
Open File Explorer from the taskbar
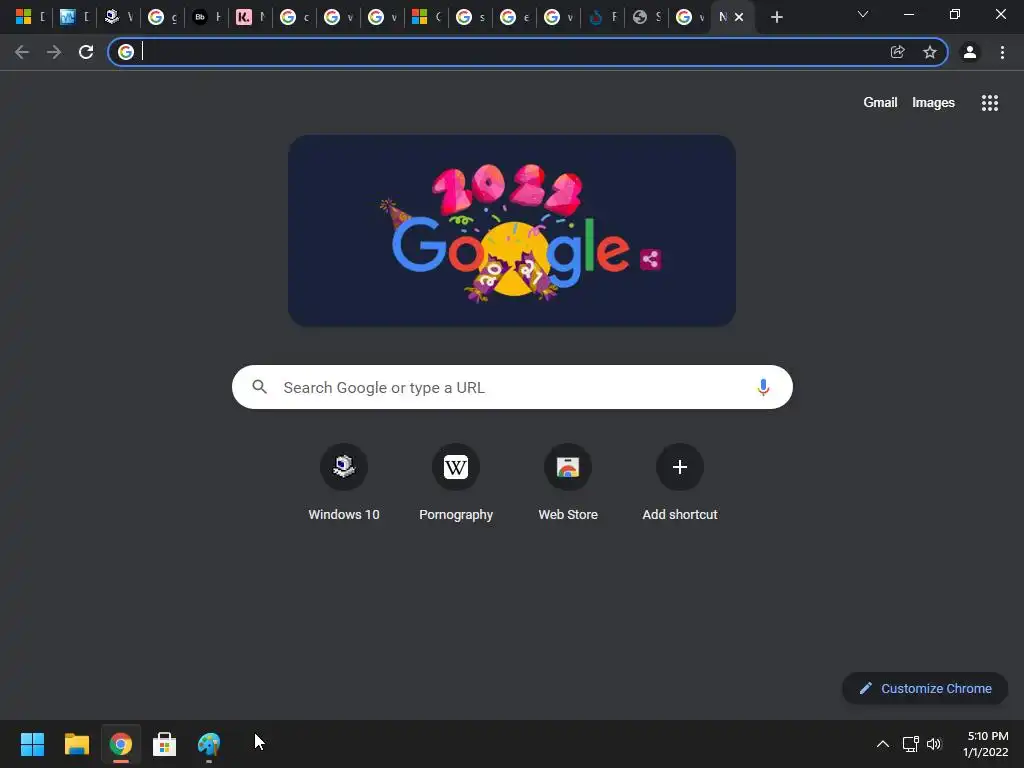pyautogui.click(x=76, y=744)
